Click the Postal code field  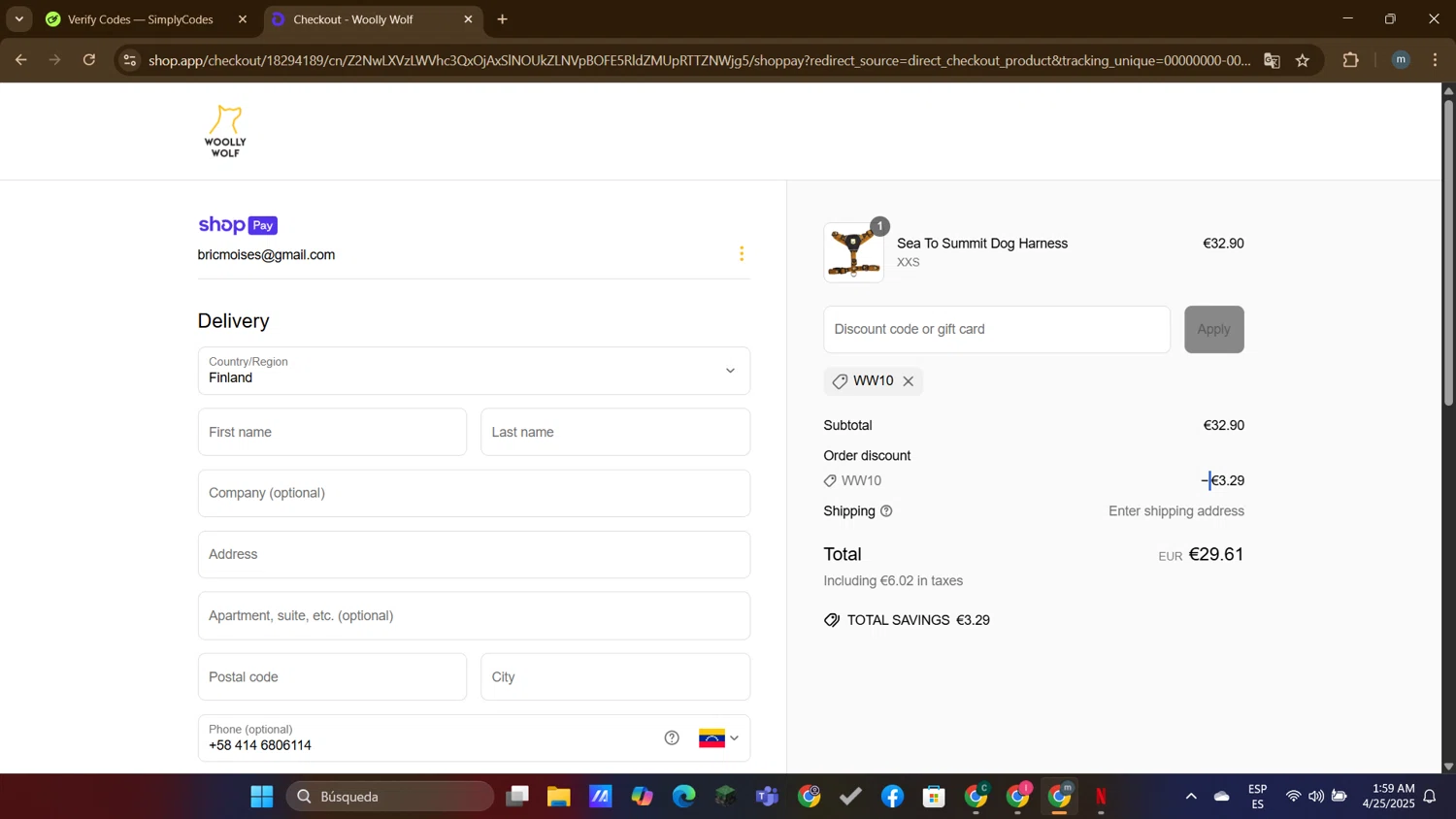(332, 676)
